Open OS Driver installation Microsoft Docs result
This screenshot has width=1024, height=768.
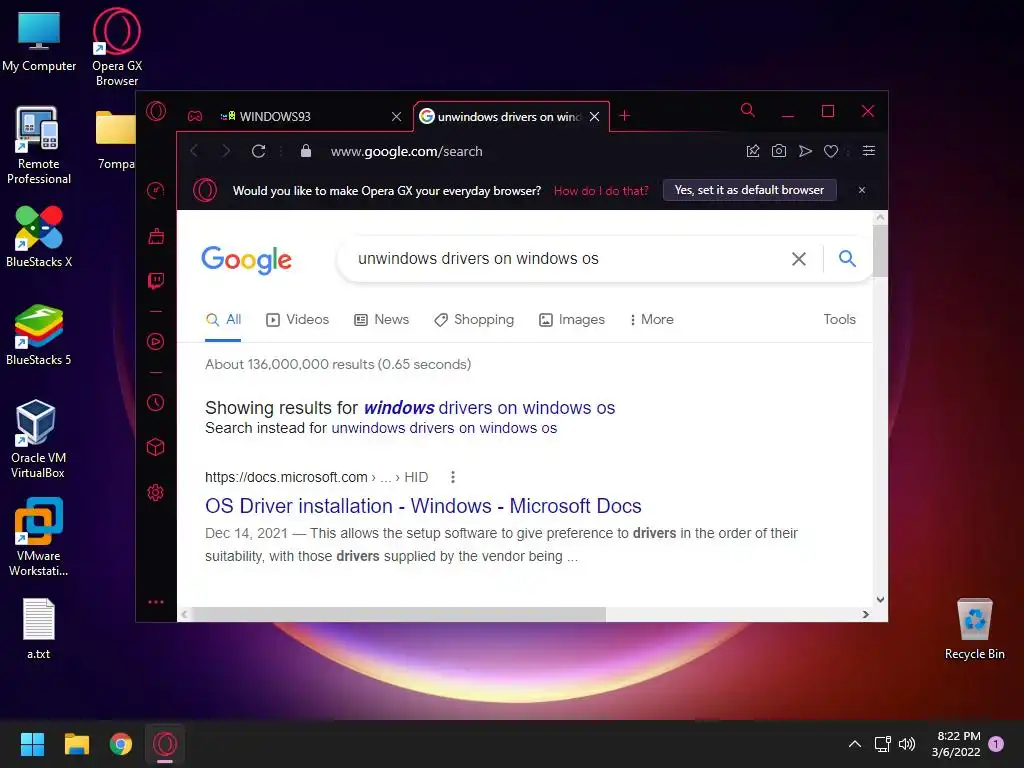pyautogui.click(x=423, y=505)
